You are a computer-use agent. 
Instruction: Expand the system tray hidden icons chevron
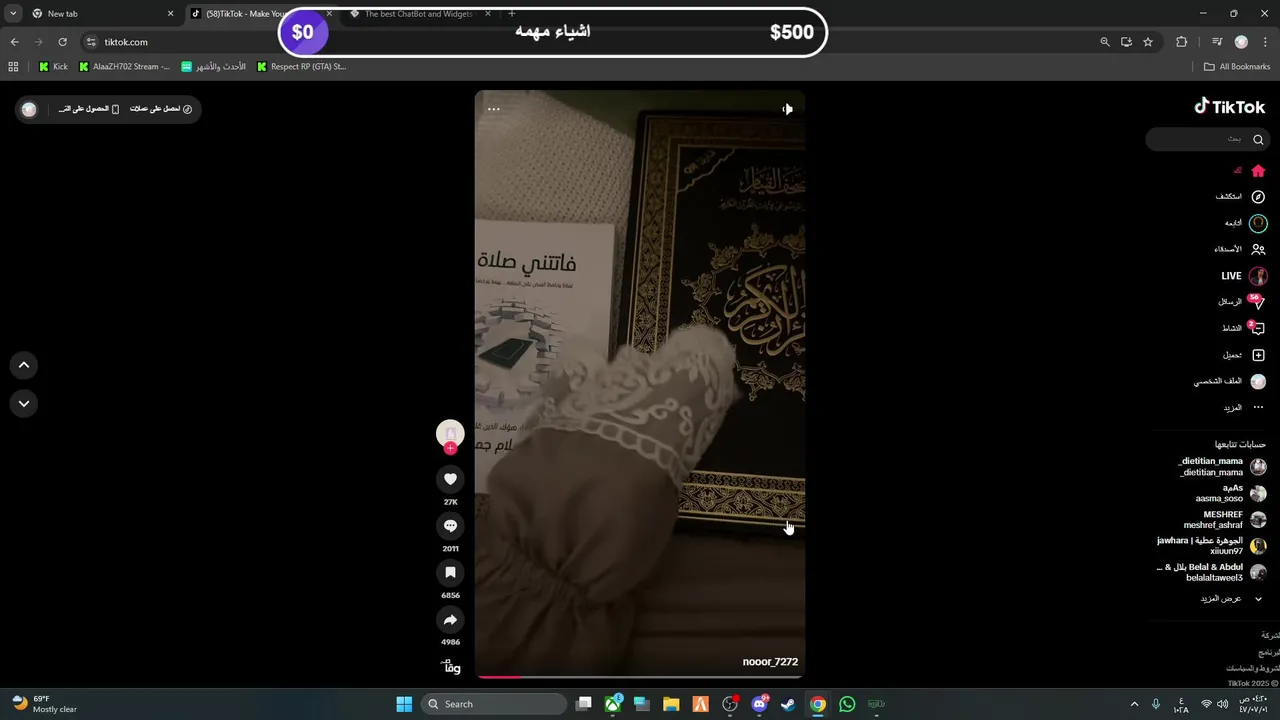click(1134, 704)
